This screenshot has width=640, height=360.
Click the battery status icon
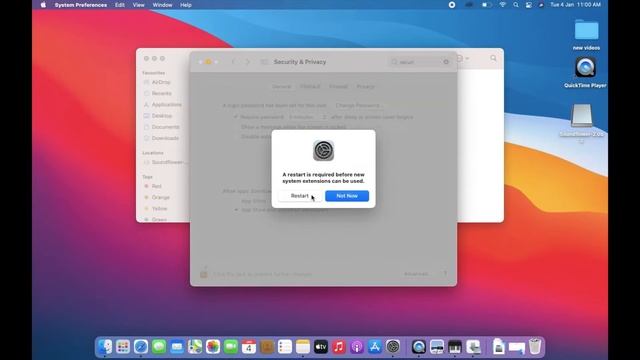click(x=486, y=5)
